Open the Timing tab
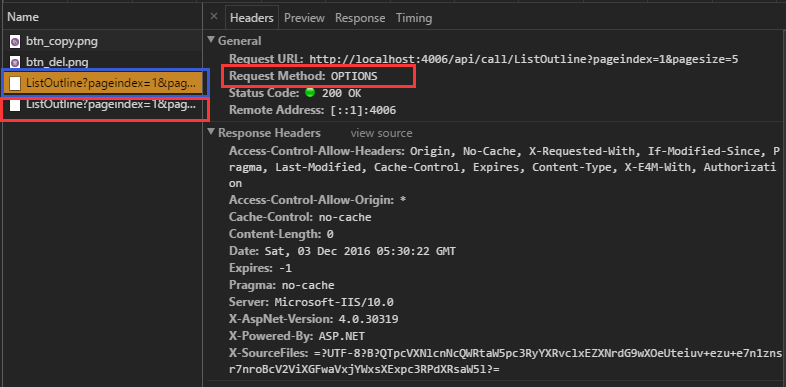Image resolution: width=786 pixels, height=387 pixels. 414,18
